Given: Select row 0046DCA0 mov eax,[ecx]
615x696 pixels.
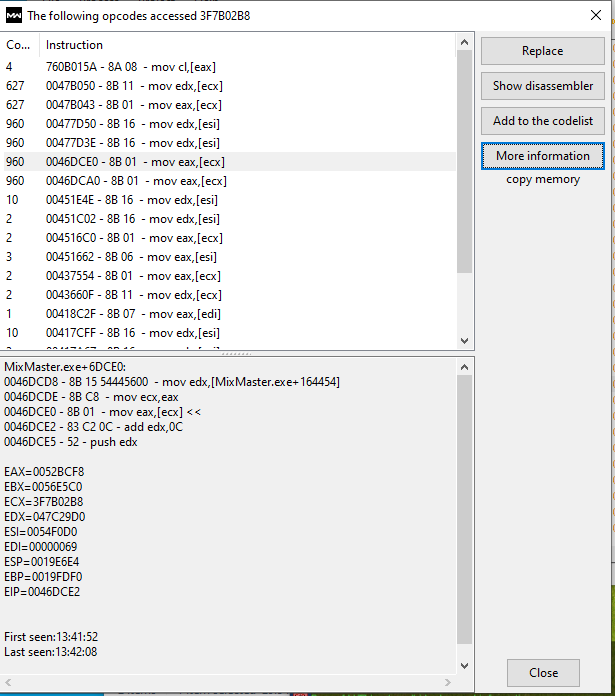Looking at the screenshot, I should click(x=229, y=181).
